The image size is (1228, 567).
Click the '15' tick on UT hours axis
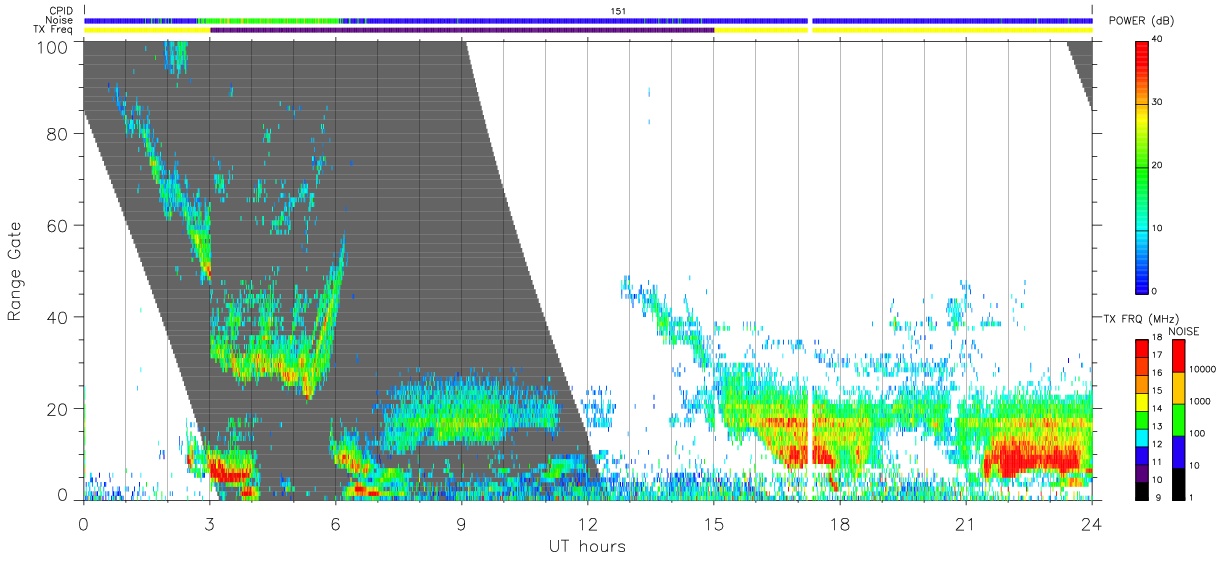(x=714, y=523)
